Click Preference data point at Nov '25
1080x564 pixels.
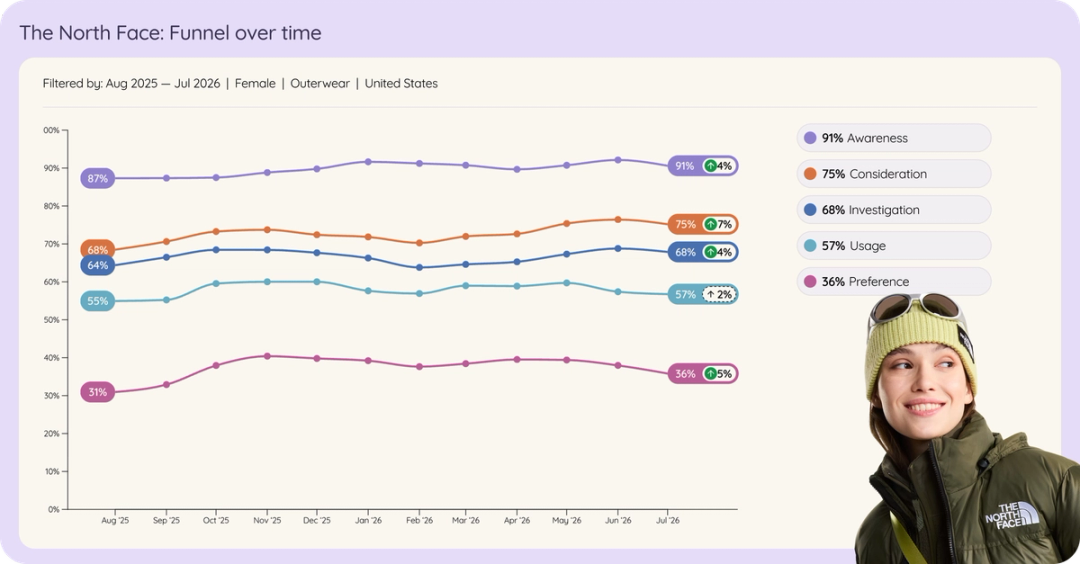267,356
